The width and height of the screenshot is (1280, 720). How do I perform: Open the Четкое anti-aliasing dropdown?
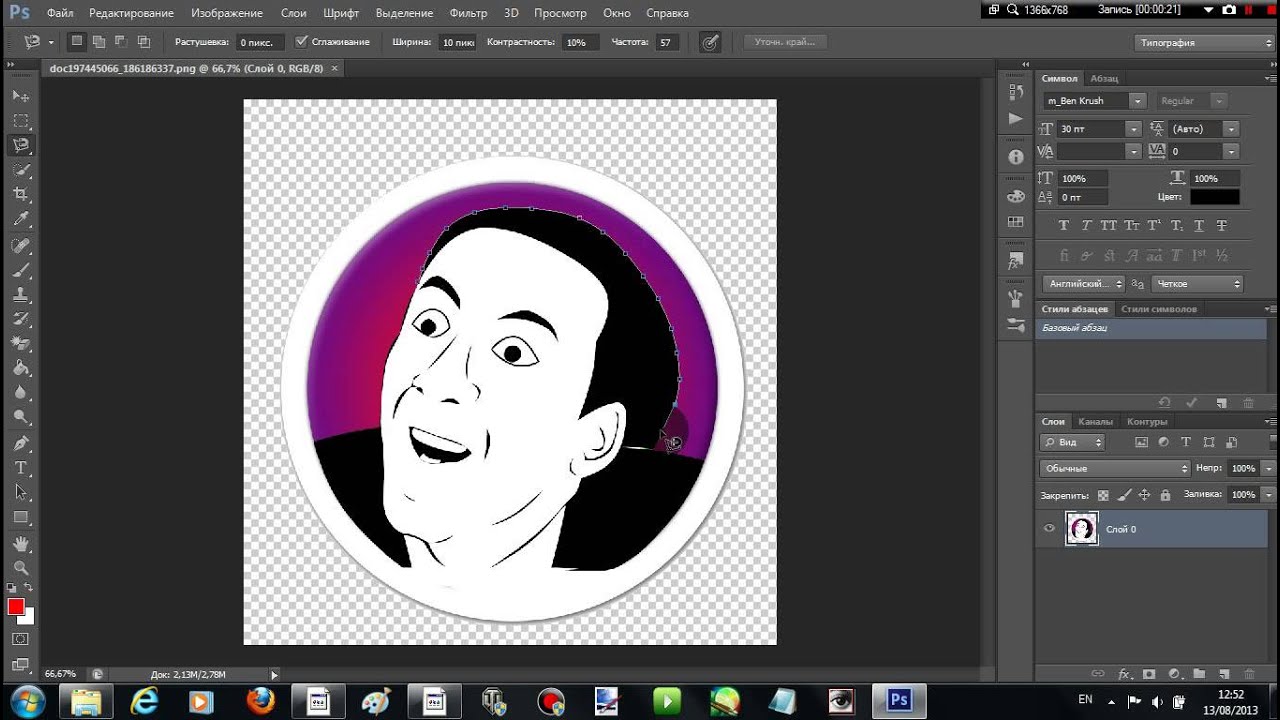[x=1197, y=284]
